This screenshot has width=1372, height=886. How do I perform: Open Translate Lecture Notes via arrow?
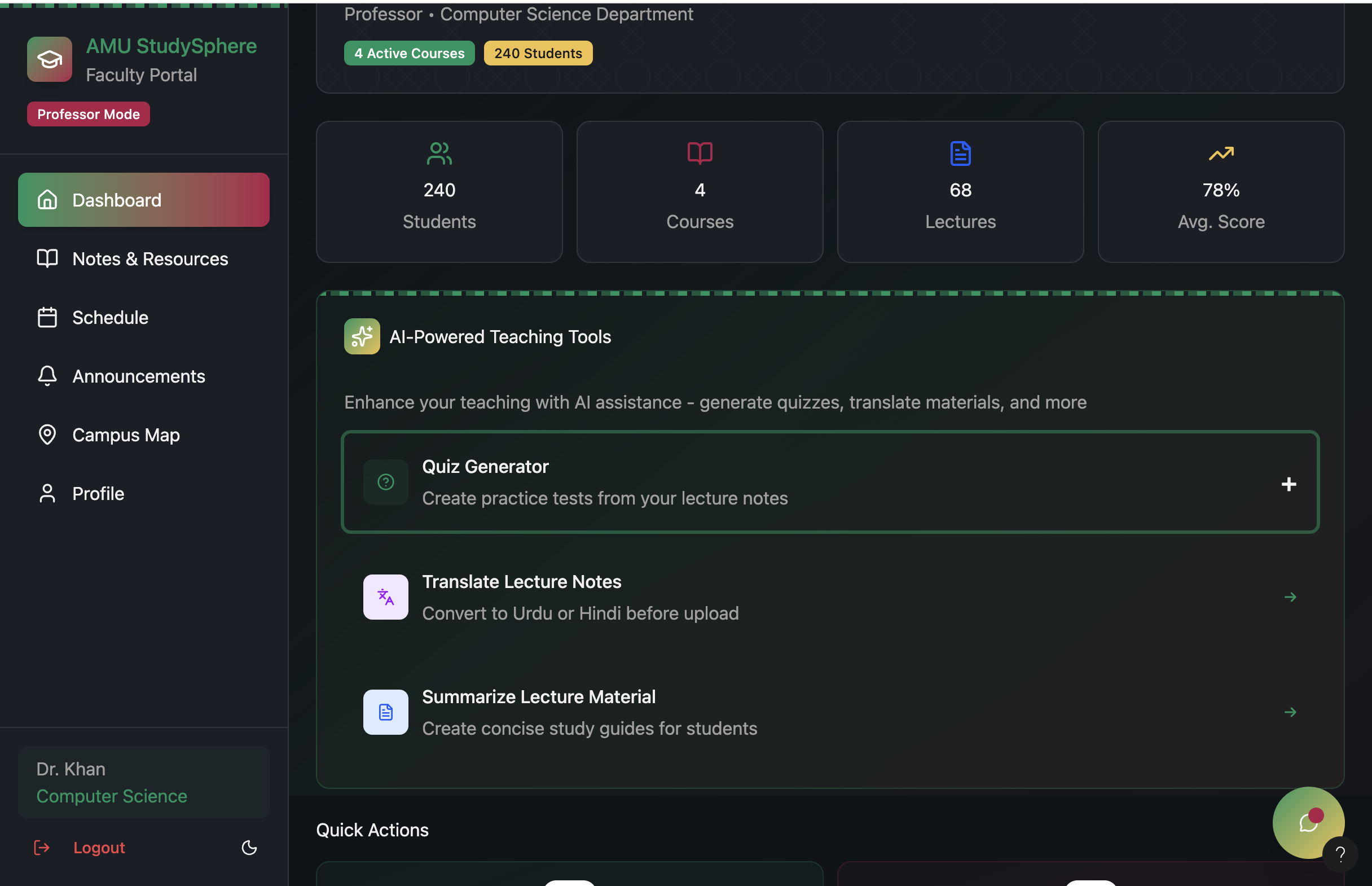(1290, 597)
